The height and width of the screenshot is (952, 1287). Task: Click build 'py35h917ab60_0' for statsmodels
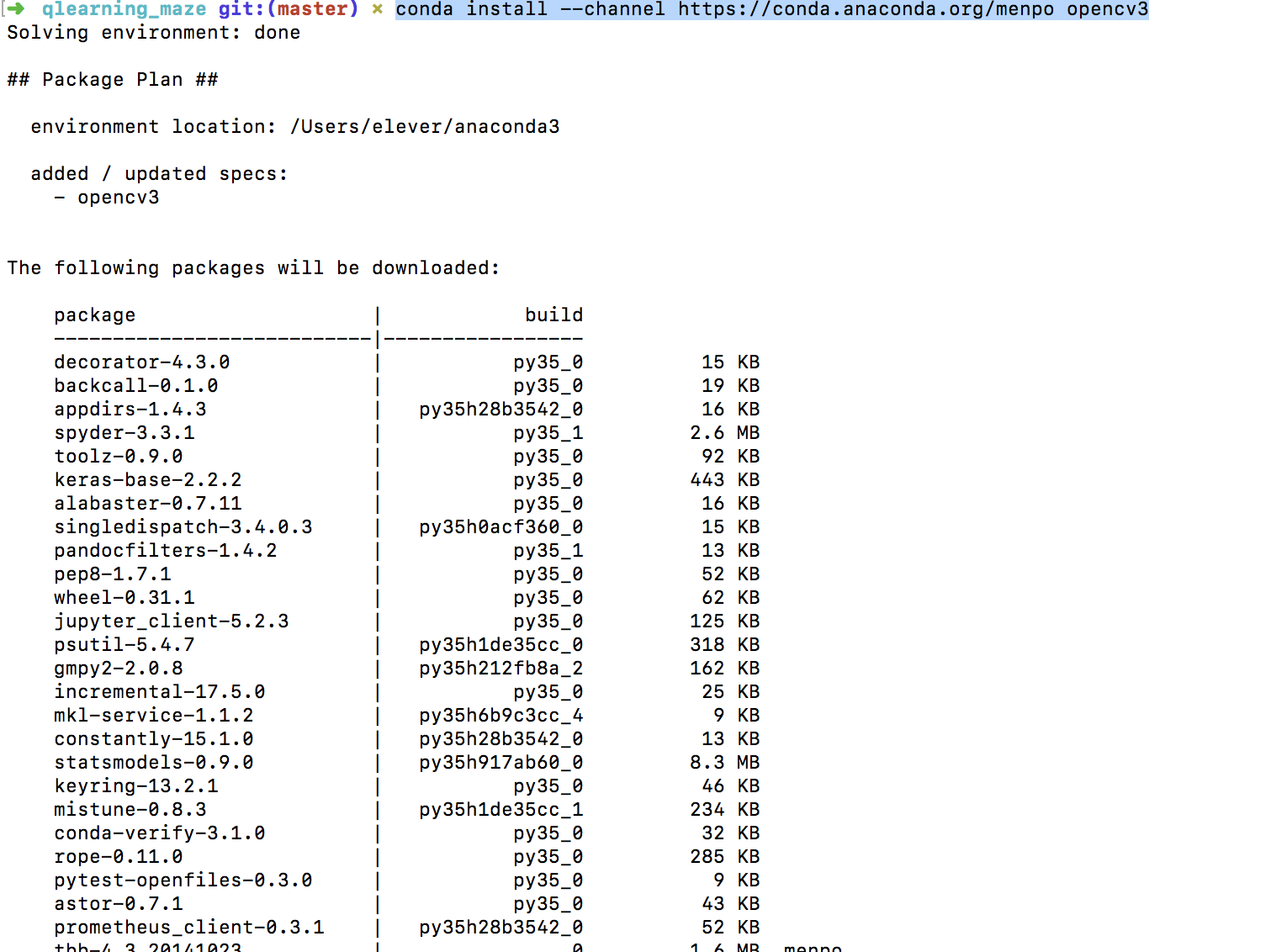(x=501, y=763)
